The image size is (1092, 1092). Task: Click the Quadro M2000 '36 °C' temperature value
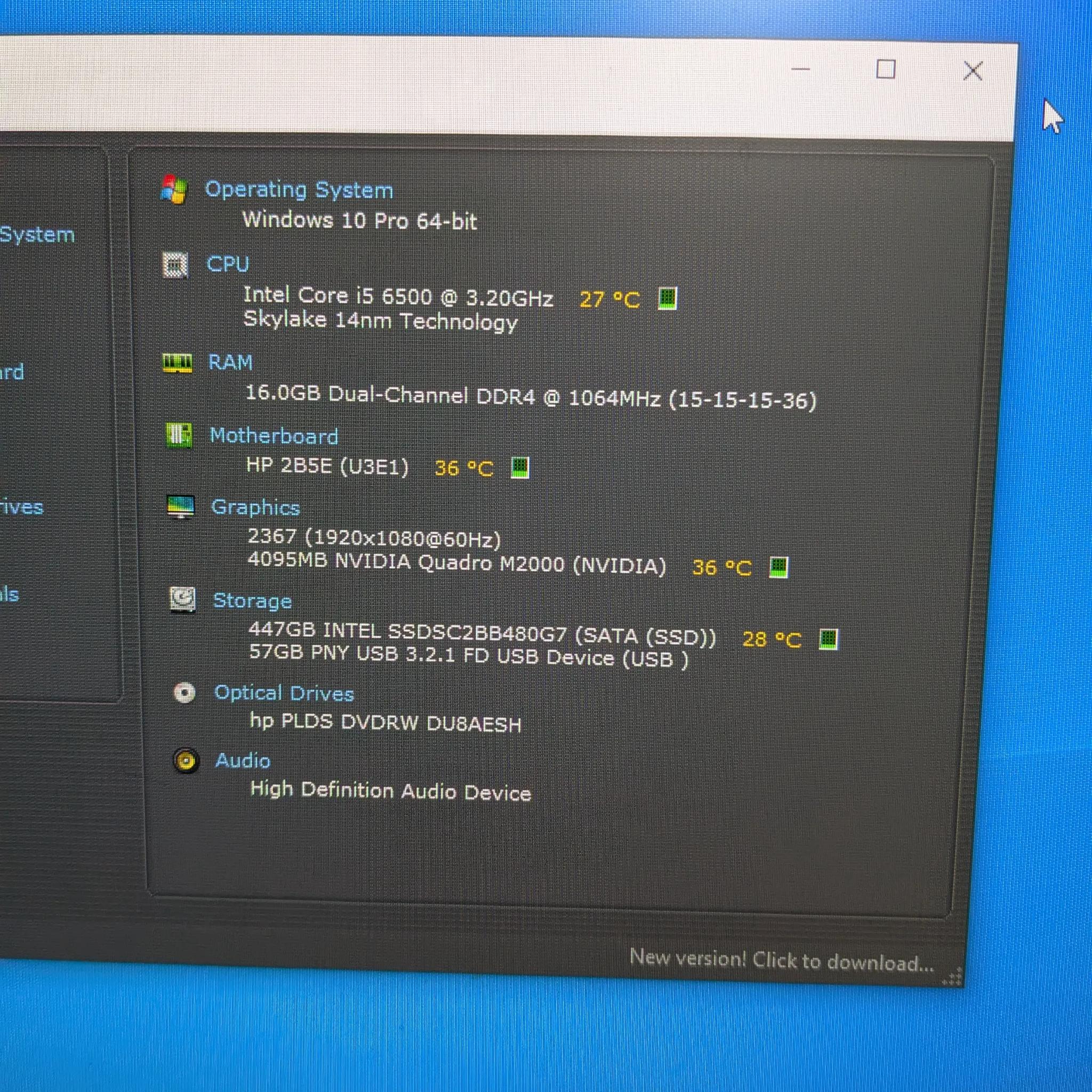(722, 567)
